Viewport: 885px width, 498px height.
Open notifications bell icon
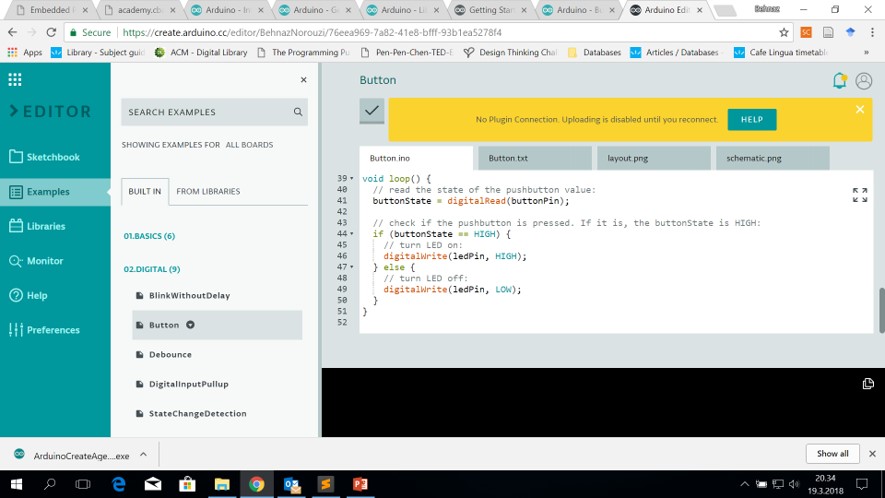click(x=840, y=81)
